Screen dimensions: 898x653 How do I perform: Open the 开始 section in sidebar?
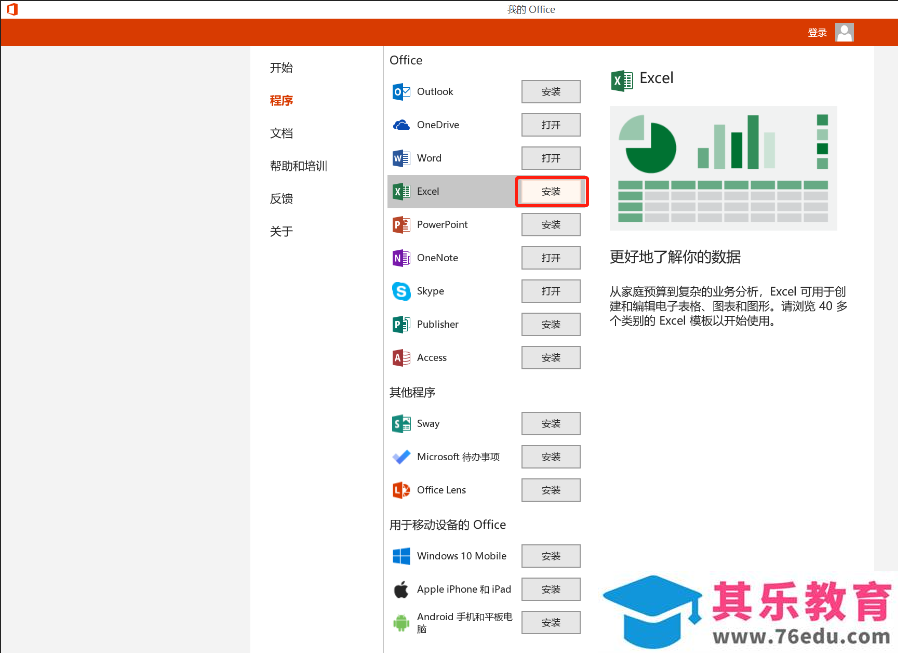click(x=281, y=68)
